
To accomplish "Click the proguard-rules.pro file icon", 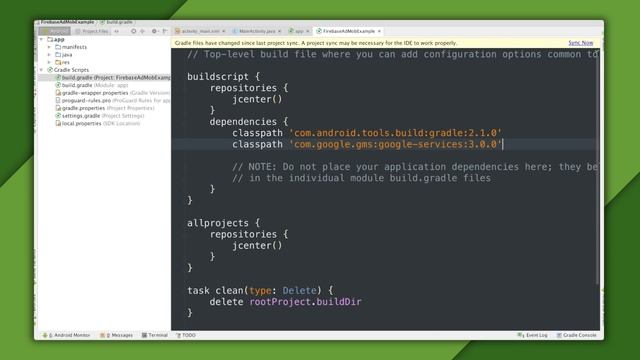I will pyautogui.click(x=58, y=100).
